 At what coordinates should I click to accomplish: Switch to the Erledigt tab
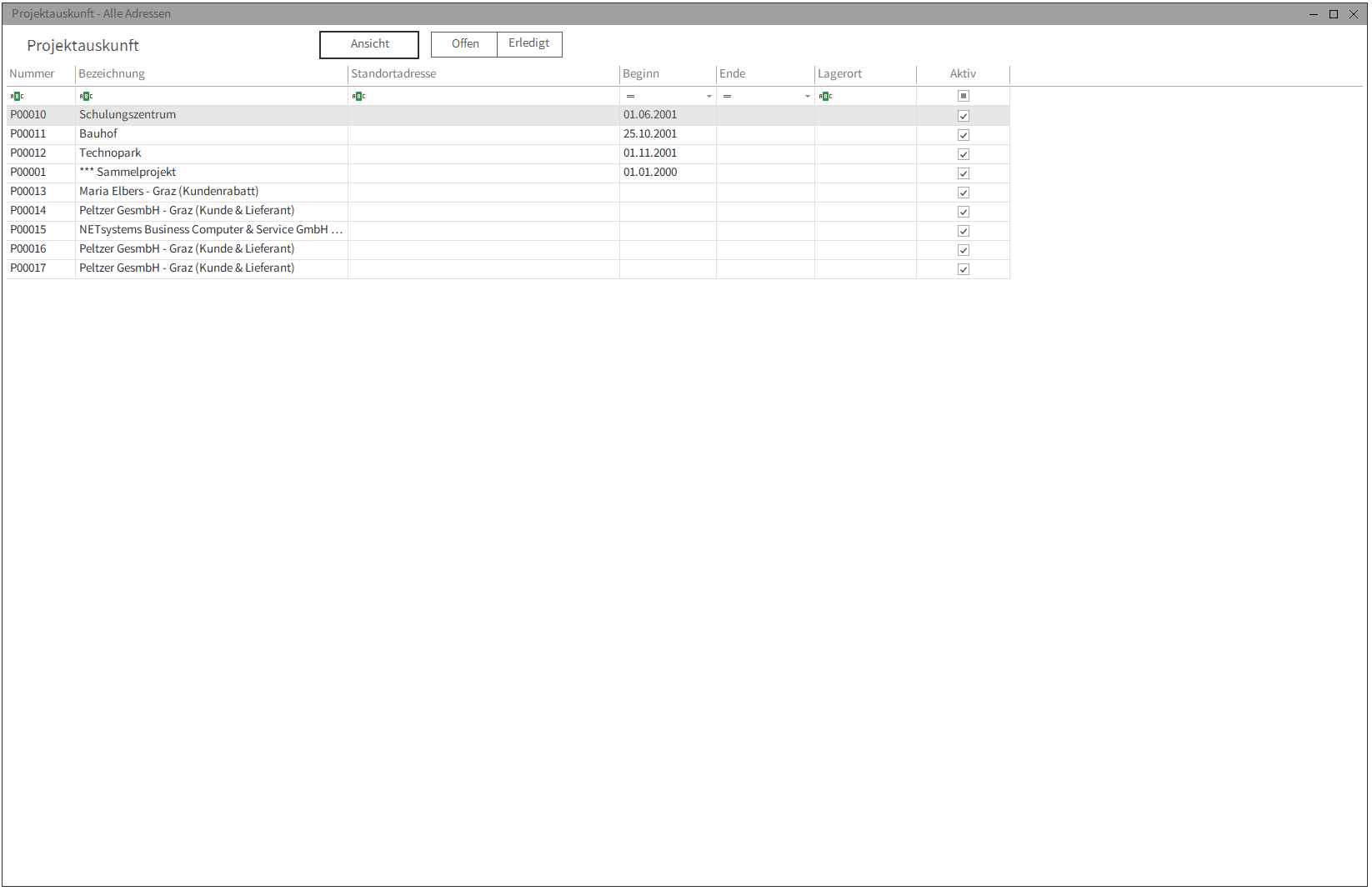[x=529, y=44]
